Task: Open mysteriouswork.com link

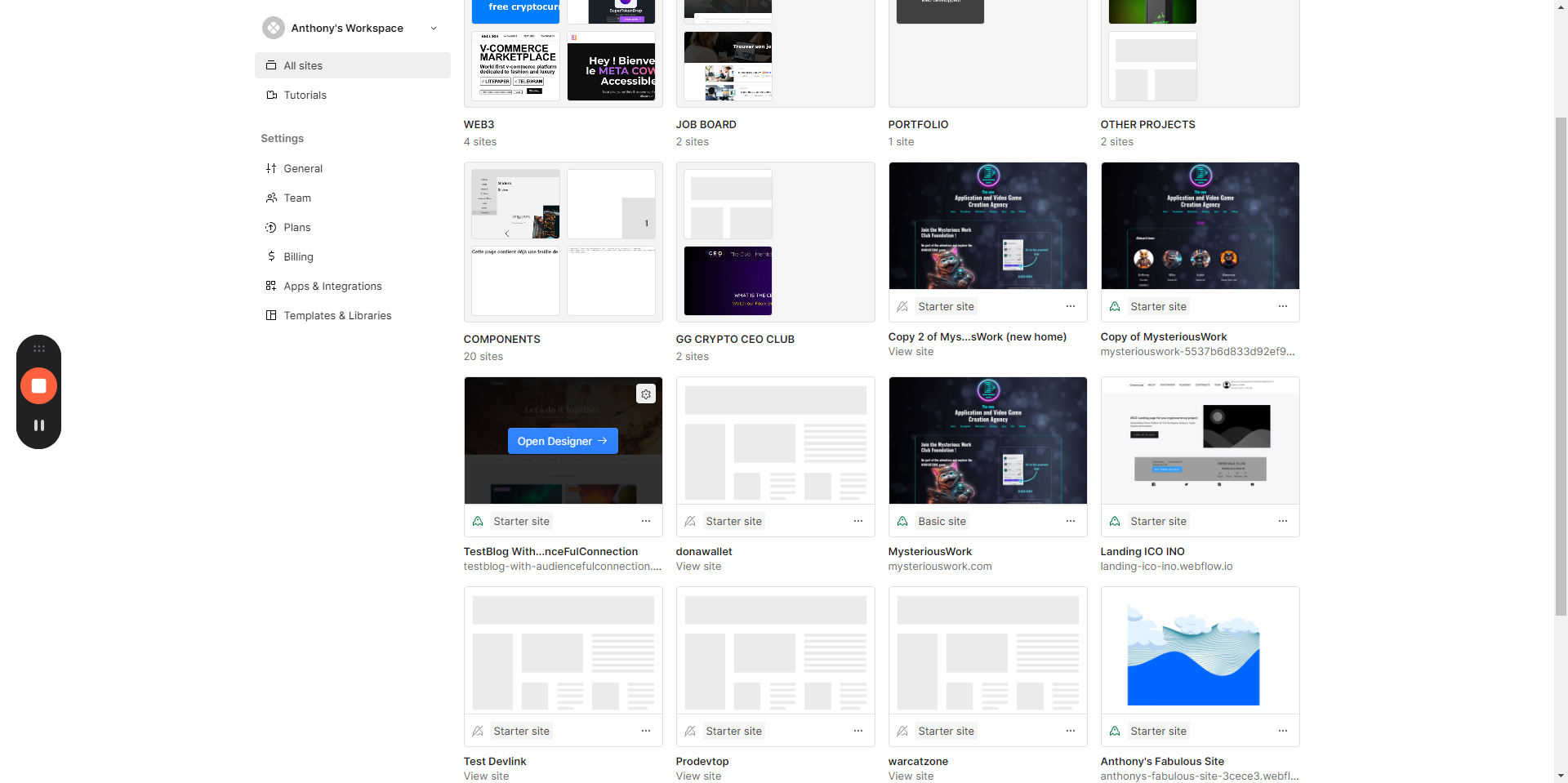Action: [x=940, y=567]
